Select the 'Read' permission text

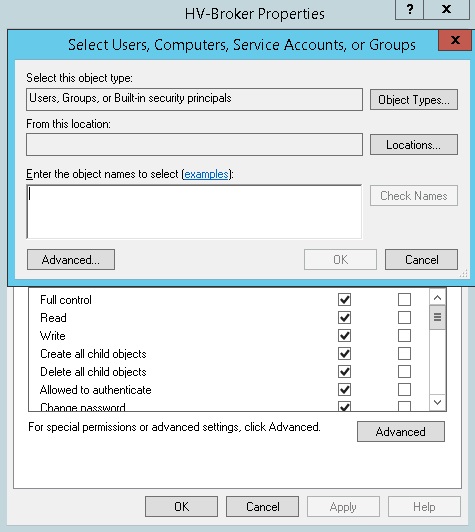53,318
